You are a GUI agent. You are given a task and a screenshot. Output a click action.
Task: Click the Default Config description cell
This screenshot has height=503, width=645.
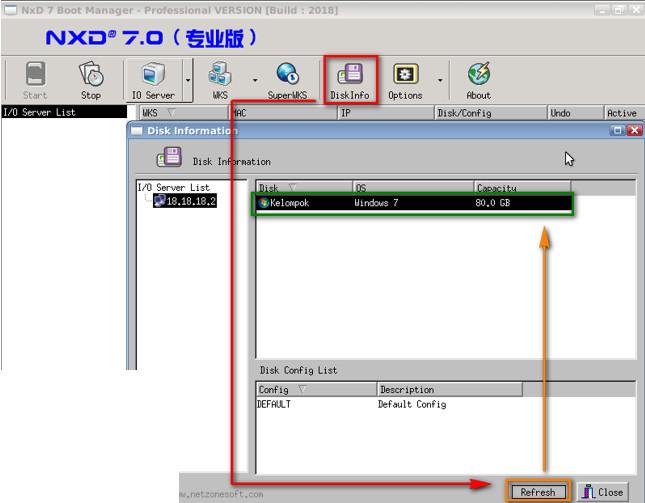[412, 404]
